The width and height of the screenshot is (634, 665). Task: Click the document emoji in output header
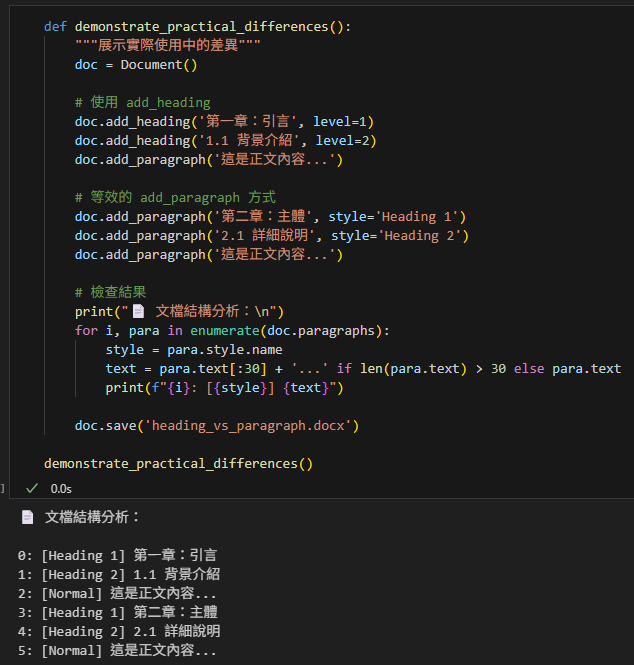(x=28, y=517)
